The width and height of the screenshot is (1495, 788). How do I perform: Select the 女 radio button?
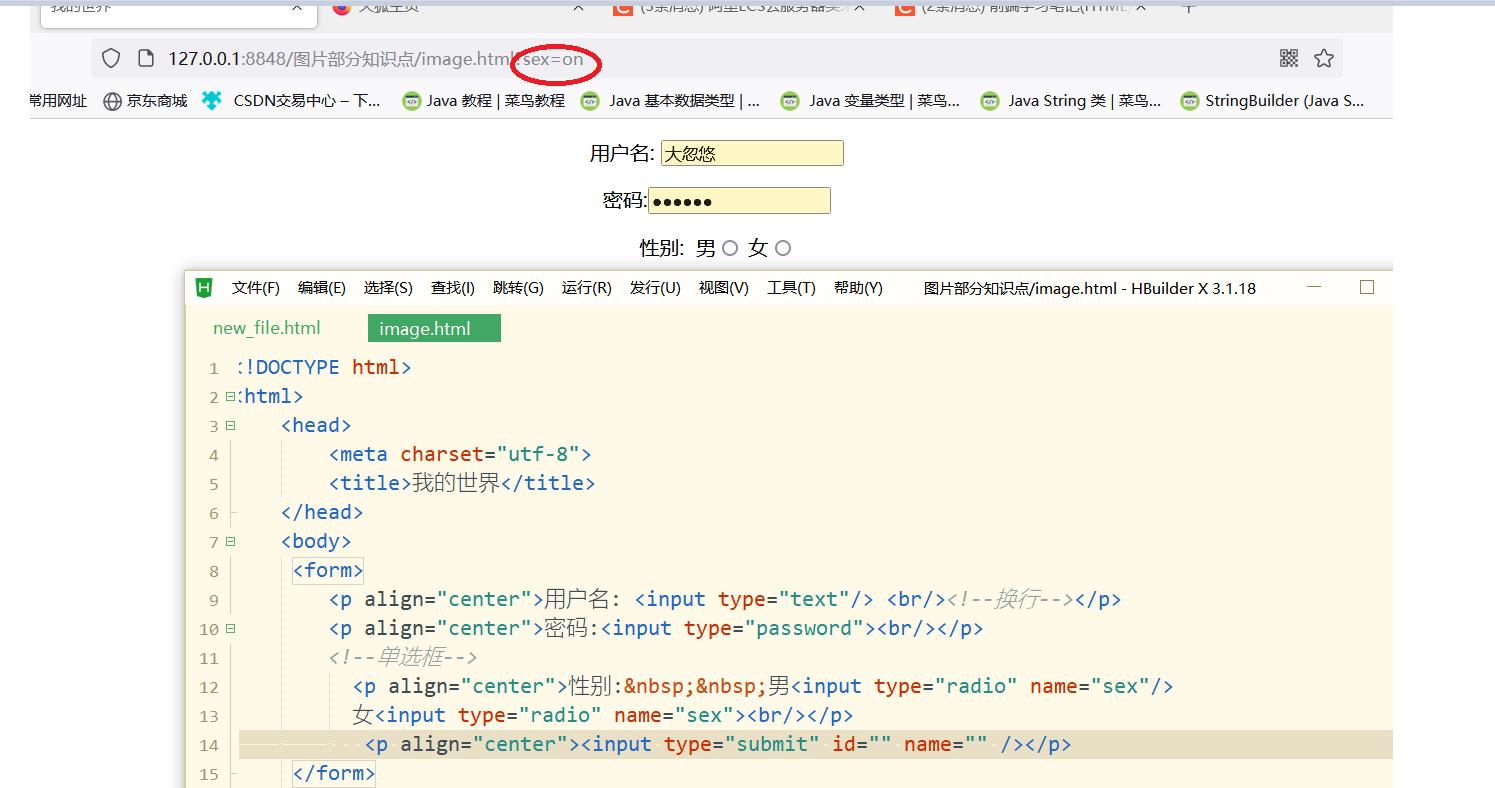click(x=783, y=248)
